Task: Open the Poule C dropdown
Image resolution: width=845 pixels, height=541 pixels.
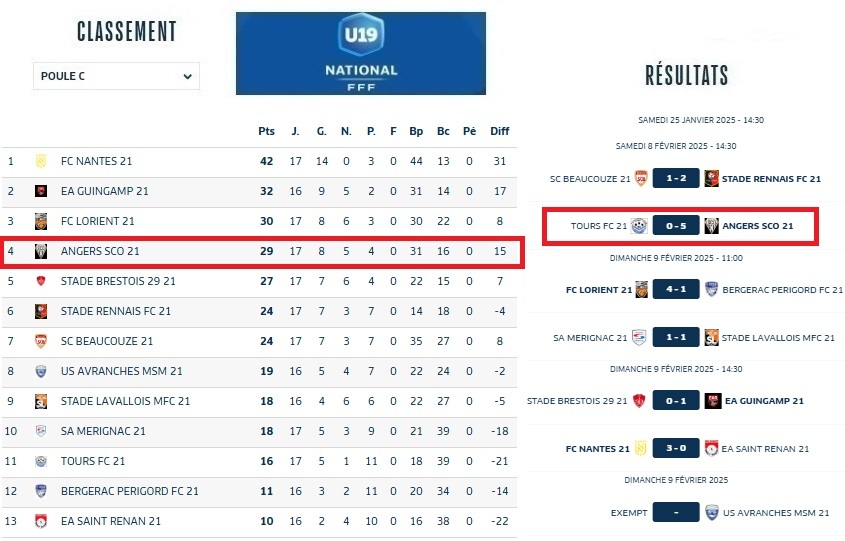Action: [x=116, y=76]
